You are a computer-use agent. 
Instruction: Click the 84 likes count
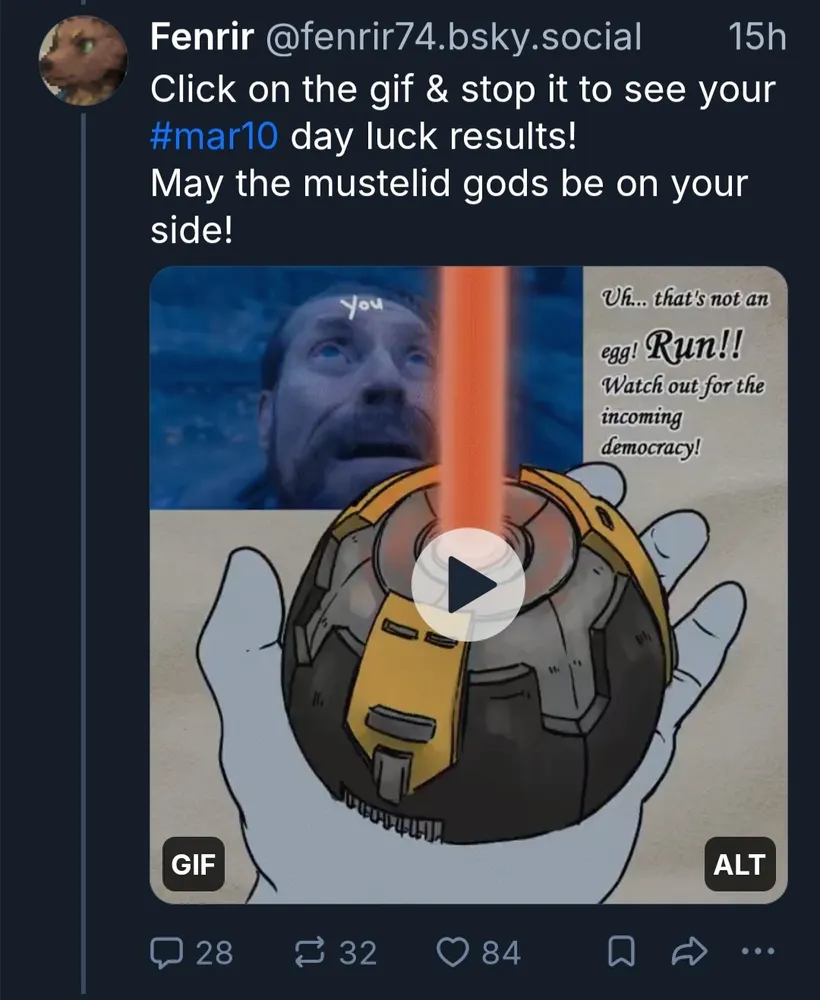pos(501,952)
